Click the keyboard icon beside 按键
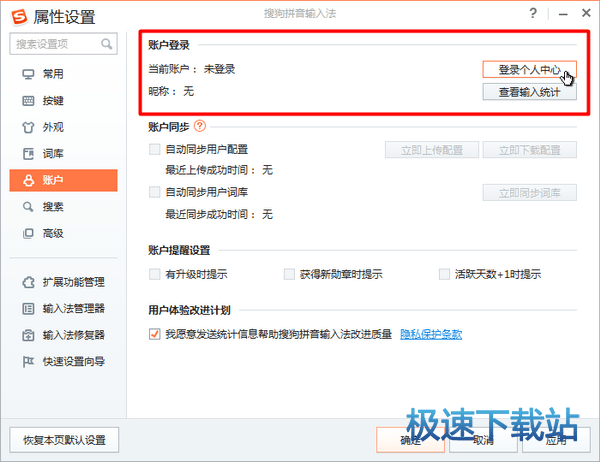 (28, 101)
